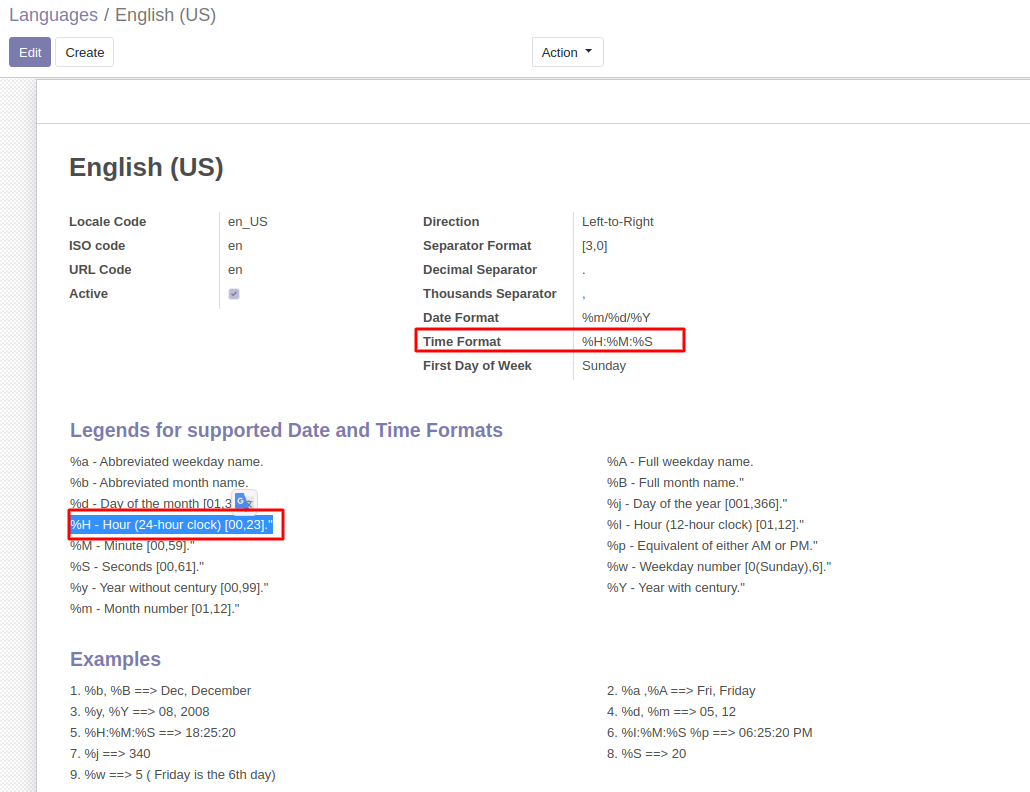The height and width of the screenshot is (792, 1030).
Task: Click the Thousands Separator label
Action: 490,294
